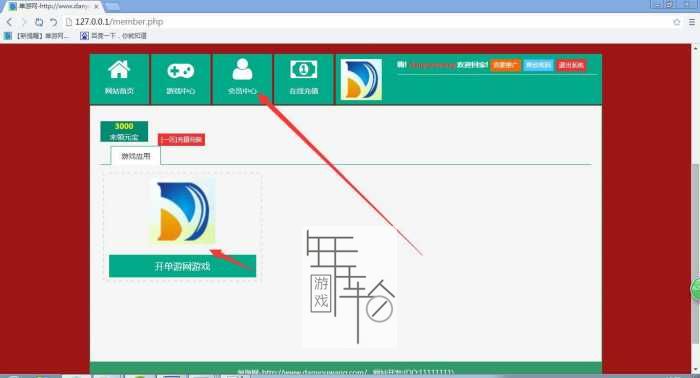
Task: Click the undo arrow in browser toolbar
Action: [x=54, y=21]
